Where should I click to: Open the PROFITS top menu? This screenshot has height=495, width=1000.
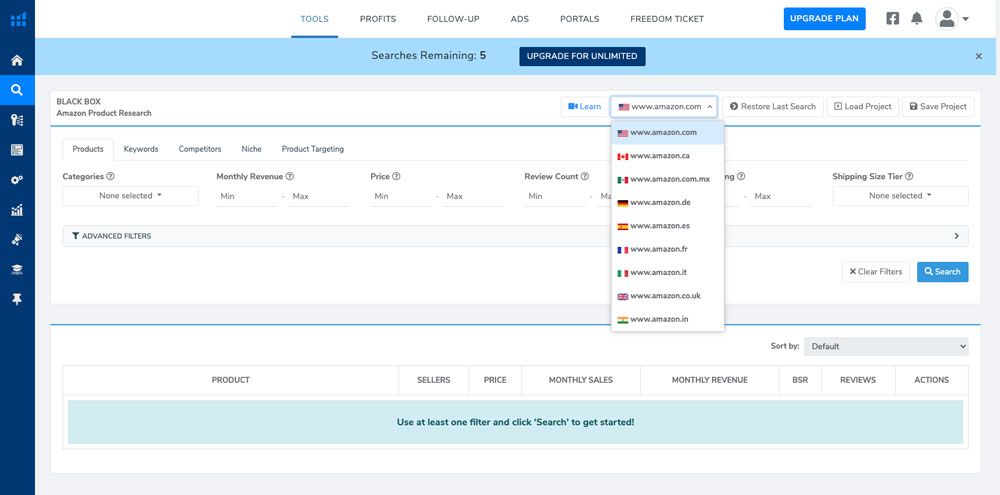(x=378, y=19)
